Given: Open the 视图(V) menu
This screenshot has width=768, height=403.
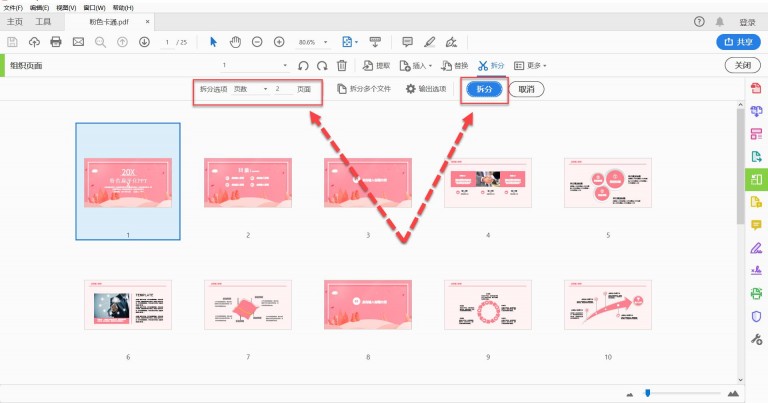Looking at the screenshot, I should (x=66, y=7).
